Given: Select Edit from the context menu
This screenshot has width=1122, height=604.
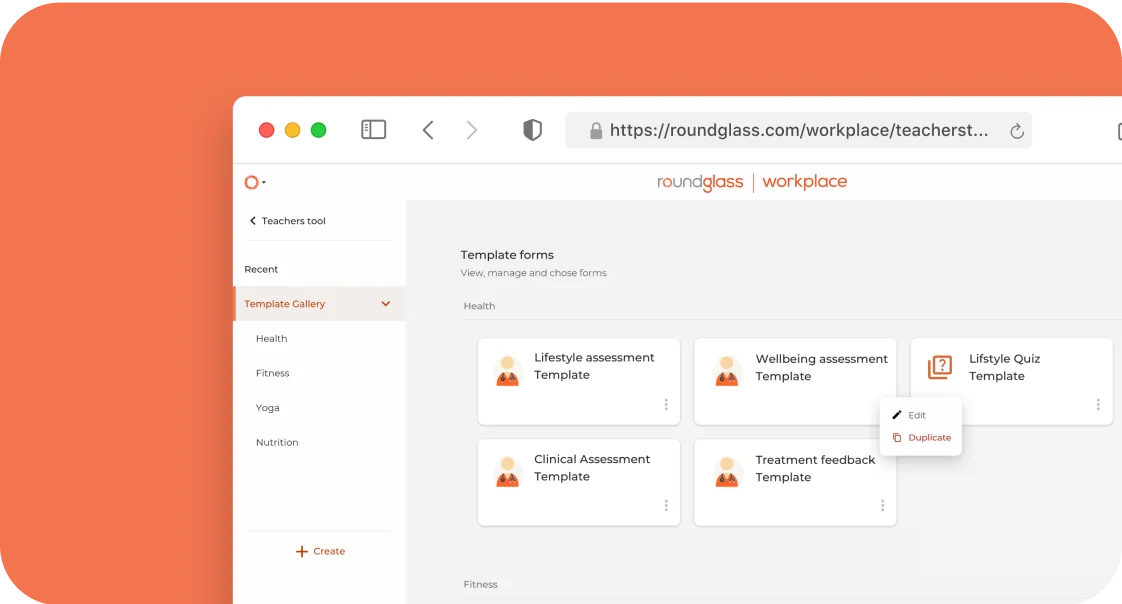Looking at the screenshot, I should 916,415.
